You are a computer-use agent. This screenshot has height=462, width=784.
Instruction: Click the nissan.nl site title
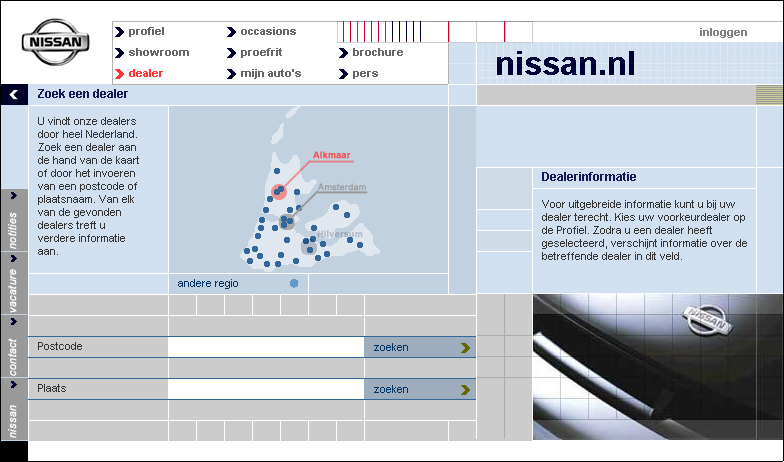(x=565, y=64)
